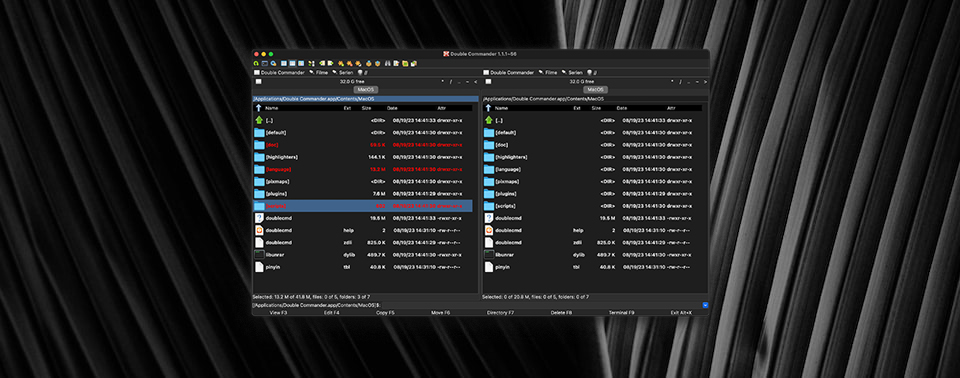This screenshot has width=960, height=378.
Task: Click the green left-arrow toolbar icon
Action: [x=322, y=63]
